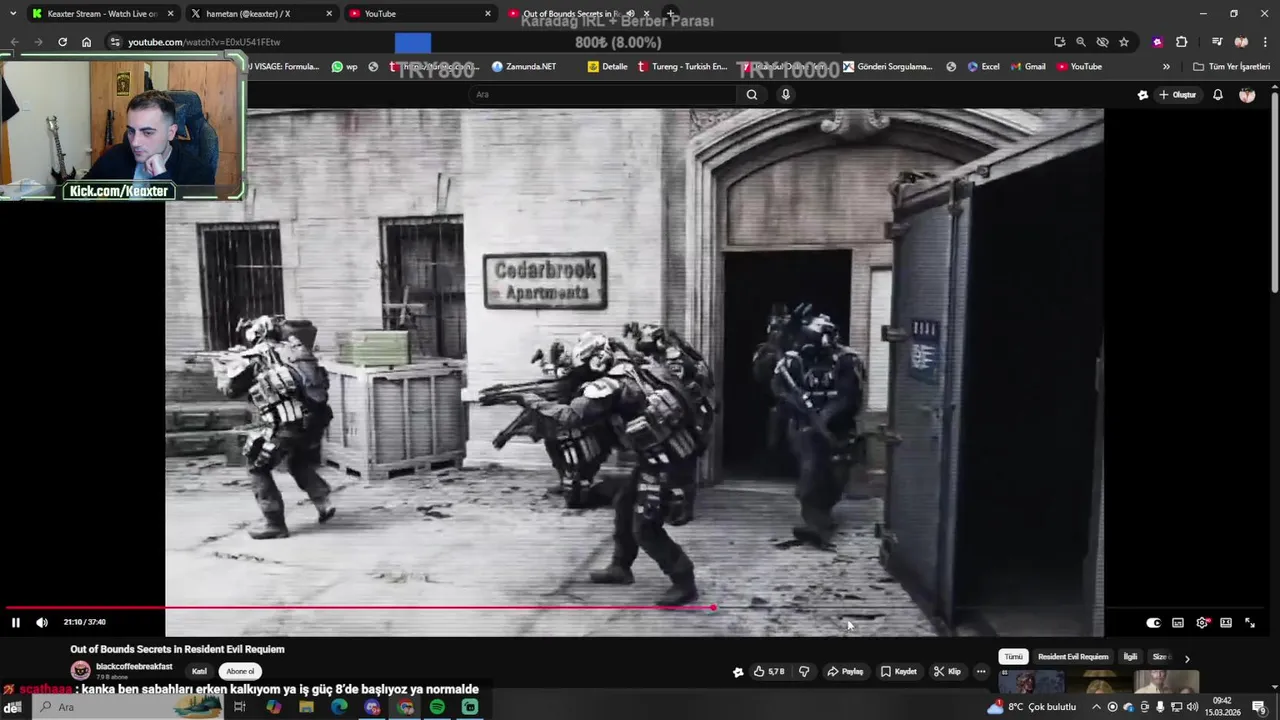Image resolution: width=1280 pixels, height=720 pixels.
Task: Open Windows notification center icon
Action: 1259,707
